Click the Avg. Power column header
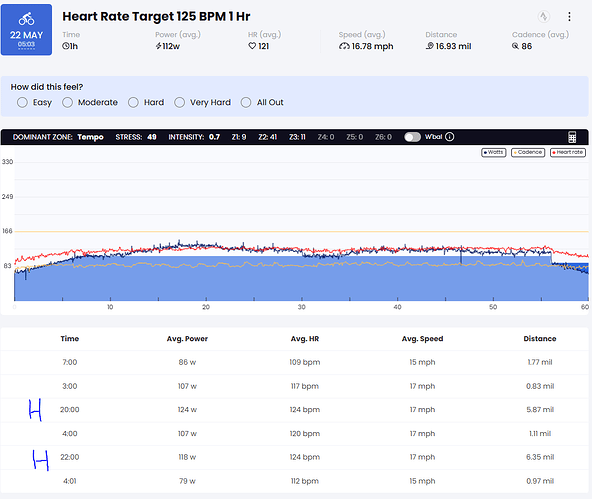Screen dimensions: 592x499 tap(187, 339)
